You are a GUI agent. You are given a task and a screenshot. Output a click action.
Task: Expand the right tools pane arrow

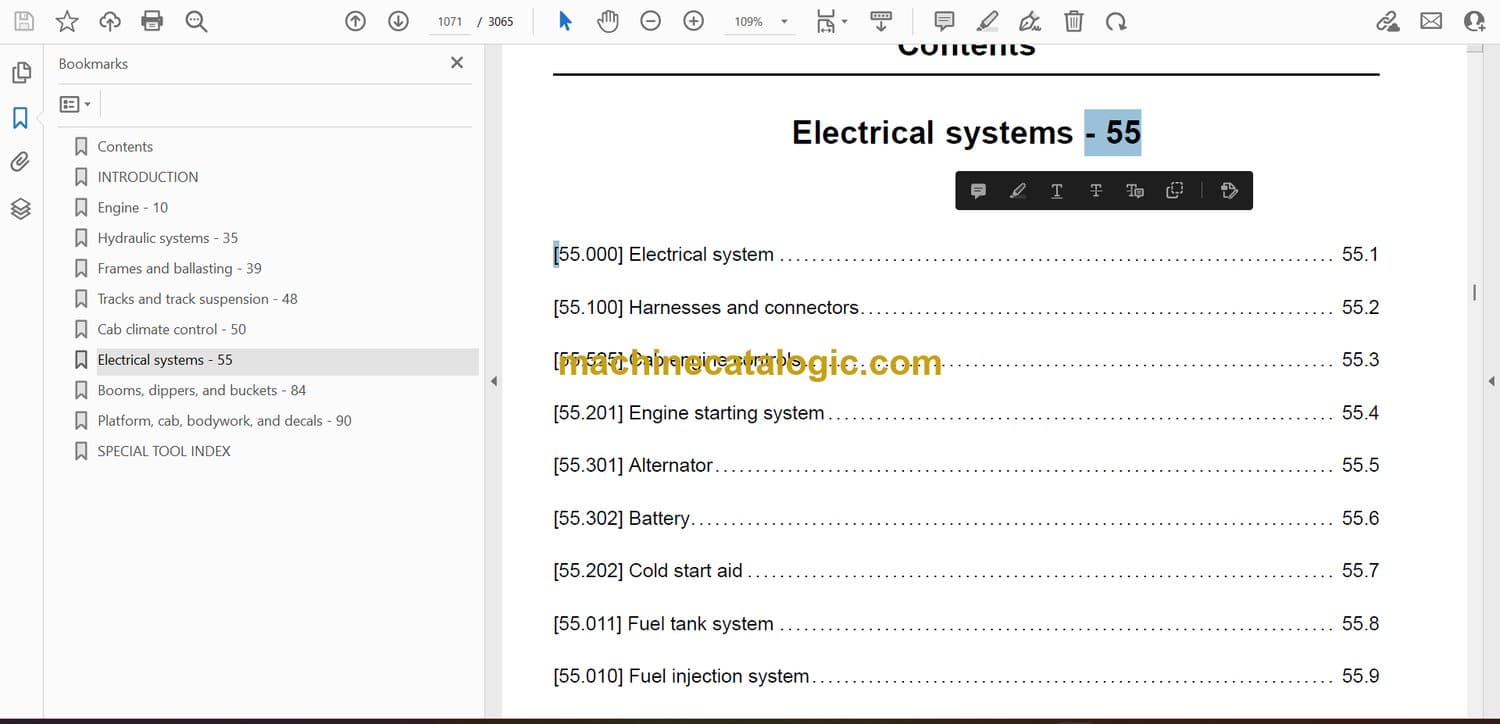coord(1491,381)
